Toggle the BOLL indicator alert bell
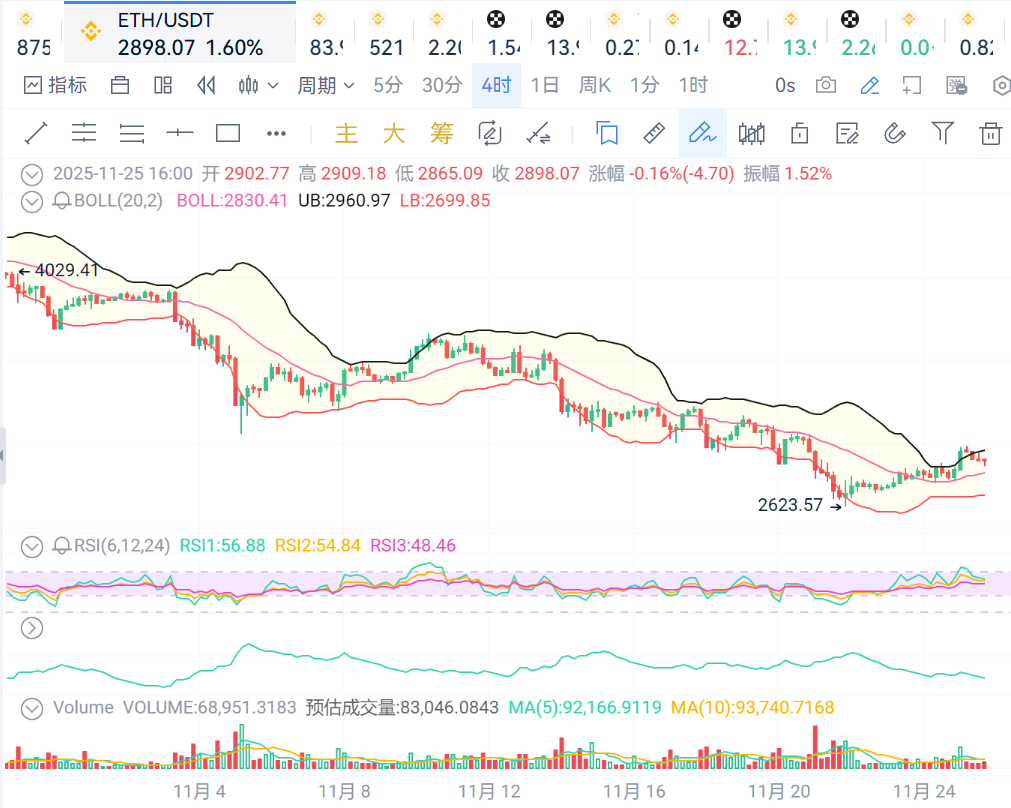 62,201
